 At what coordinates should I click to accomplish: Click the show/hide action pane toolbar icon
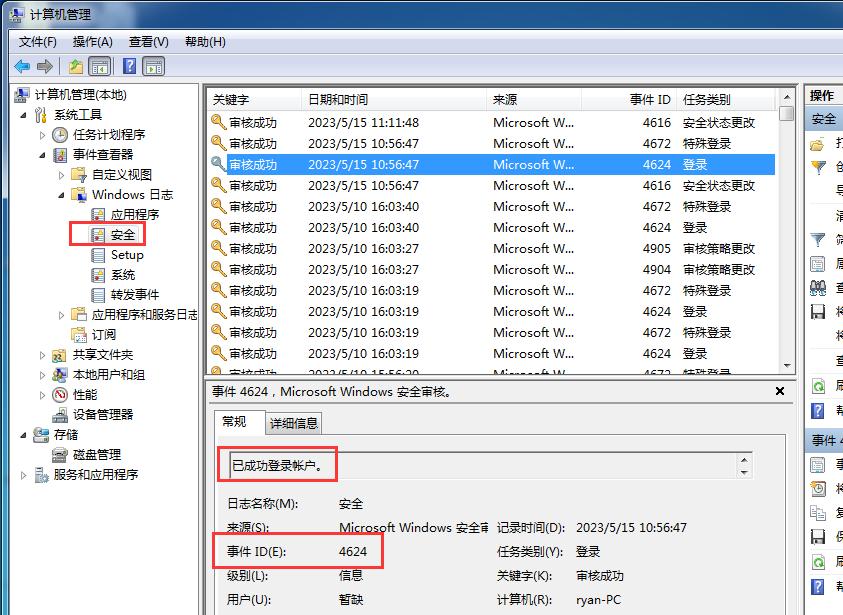point(153,66)
